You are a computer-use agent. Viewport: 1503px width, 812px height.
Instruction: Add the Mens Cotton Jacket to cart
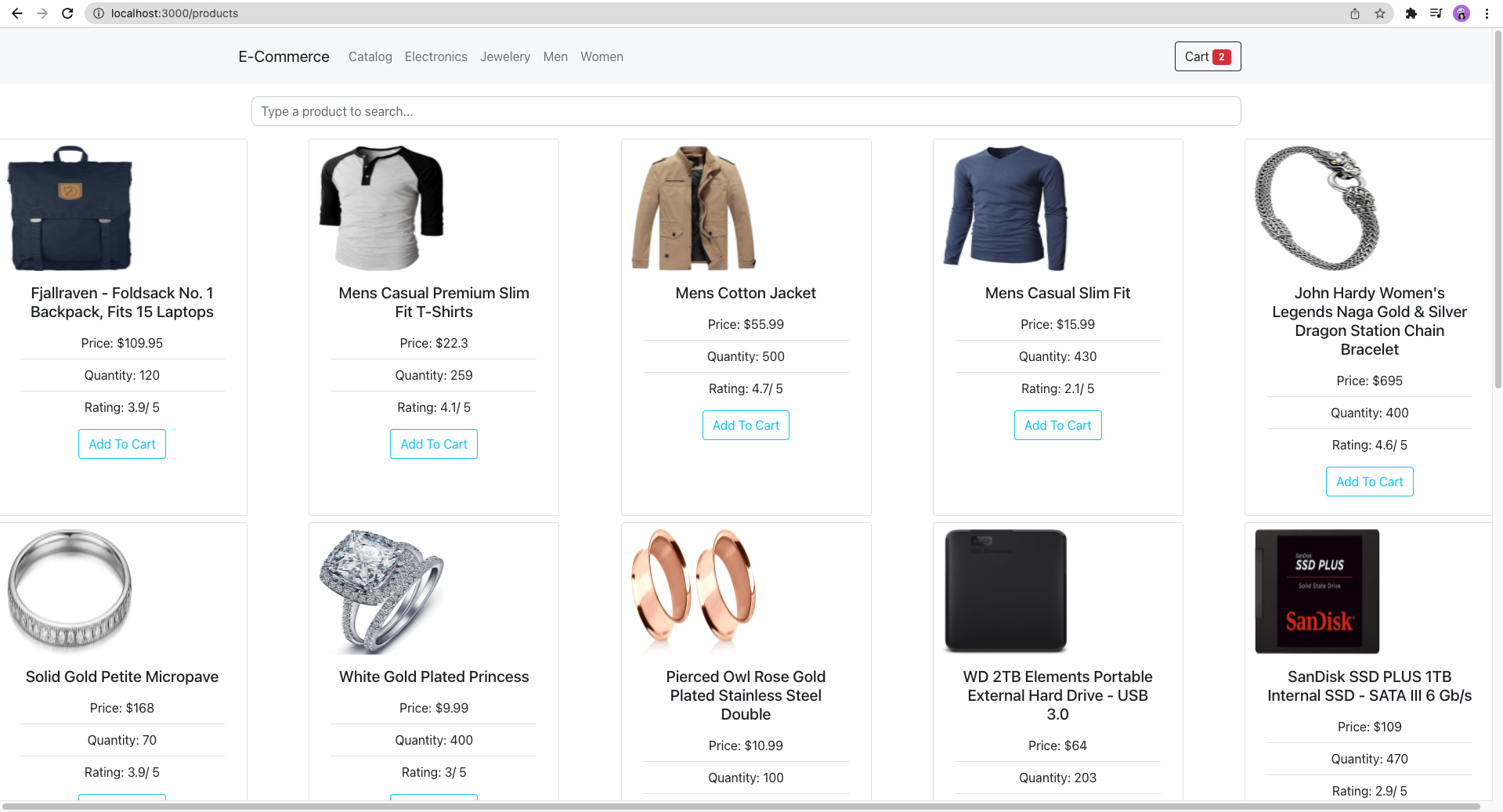(746, 425)
